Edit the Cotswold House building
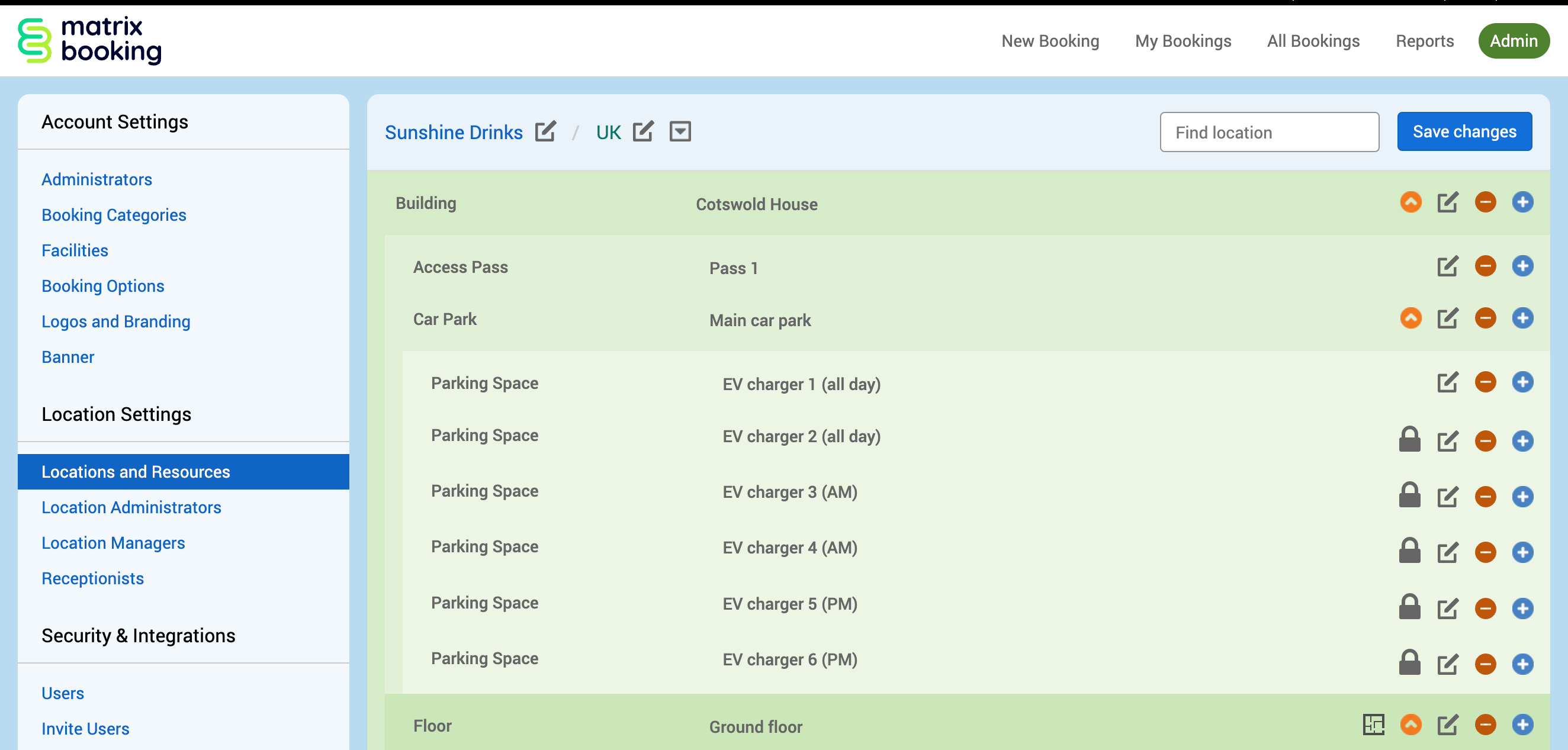This screenshot has height=750, width=1568. click(x=1447, y=202)
